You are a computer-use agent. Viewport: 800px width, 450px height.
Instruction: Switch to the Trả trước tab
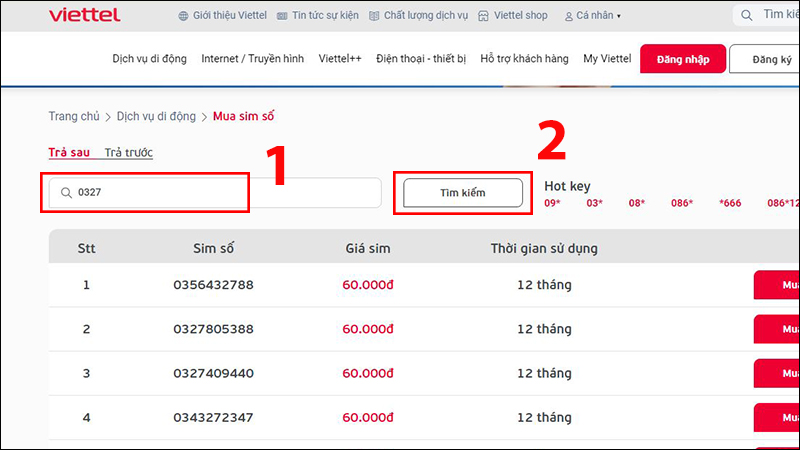[x=129, y=153]
